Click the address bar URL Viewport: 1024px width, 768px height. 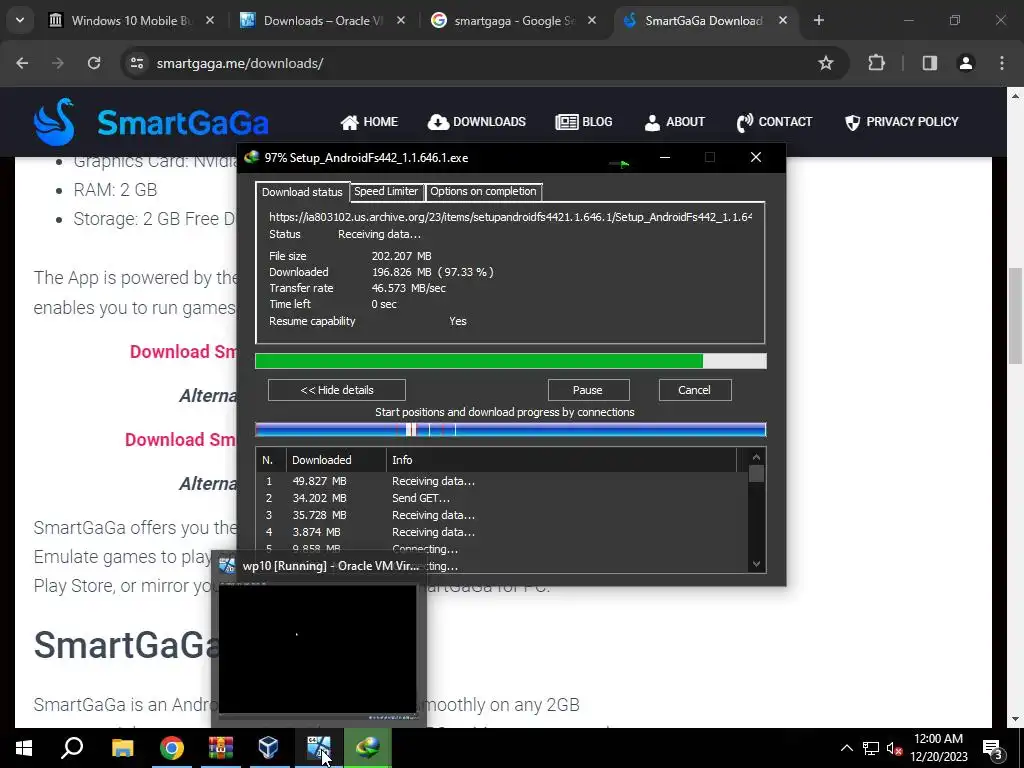[x=240, y=63]
